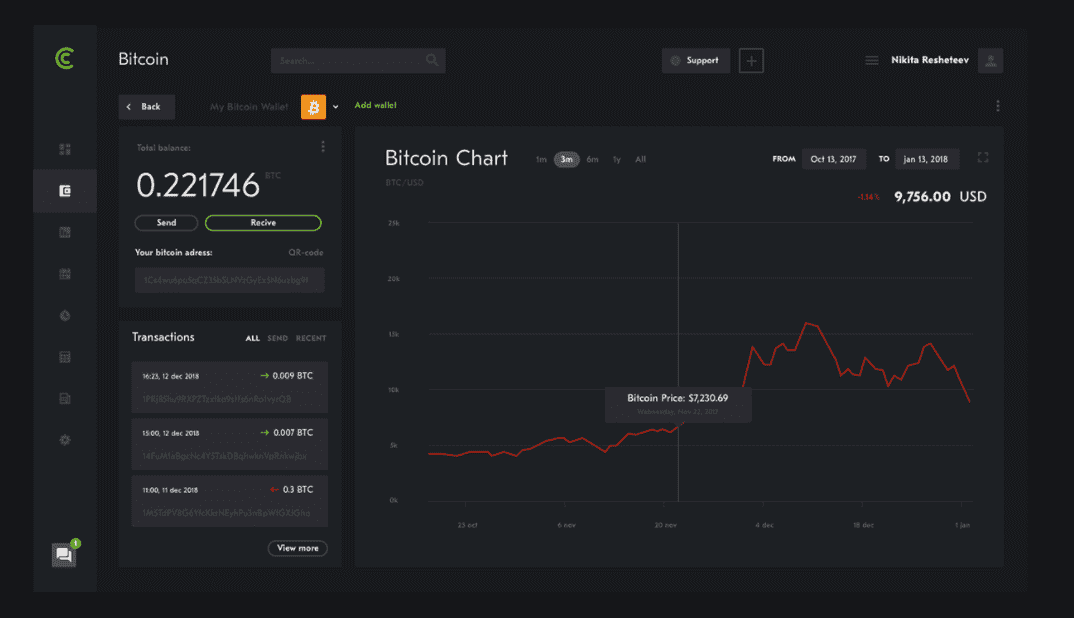Click the 0.3 BTC amount
Viewport: 1074px width, 618px height.
coord(298,489)
